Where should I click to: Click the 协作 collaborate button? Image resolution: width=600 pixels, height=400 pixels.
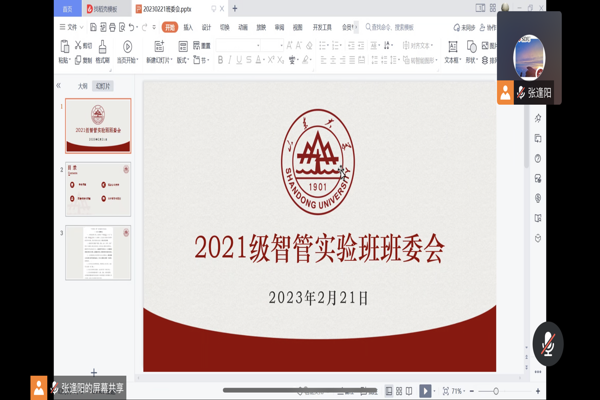pos(488,27)
